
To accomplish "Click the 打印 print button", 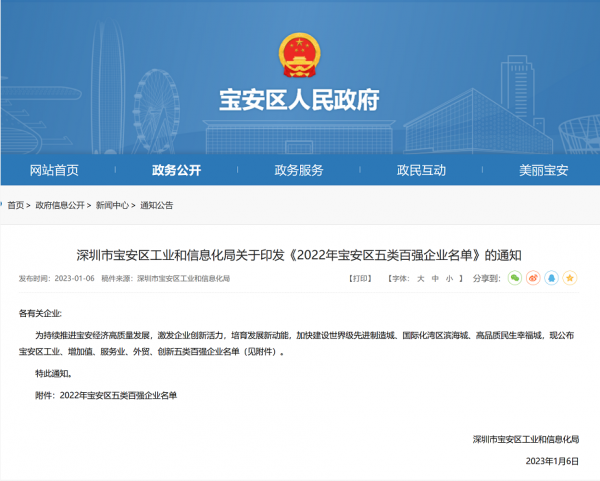I will tap(358, 278).
